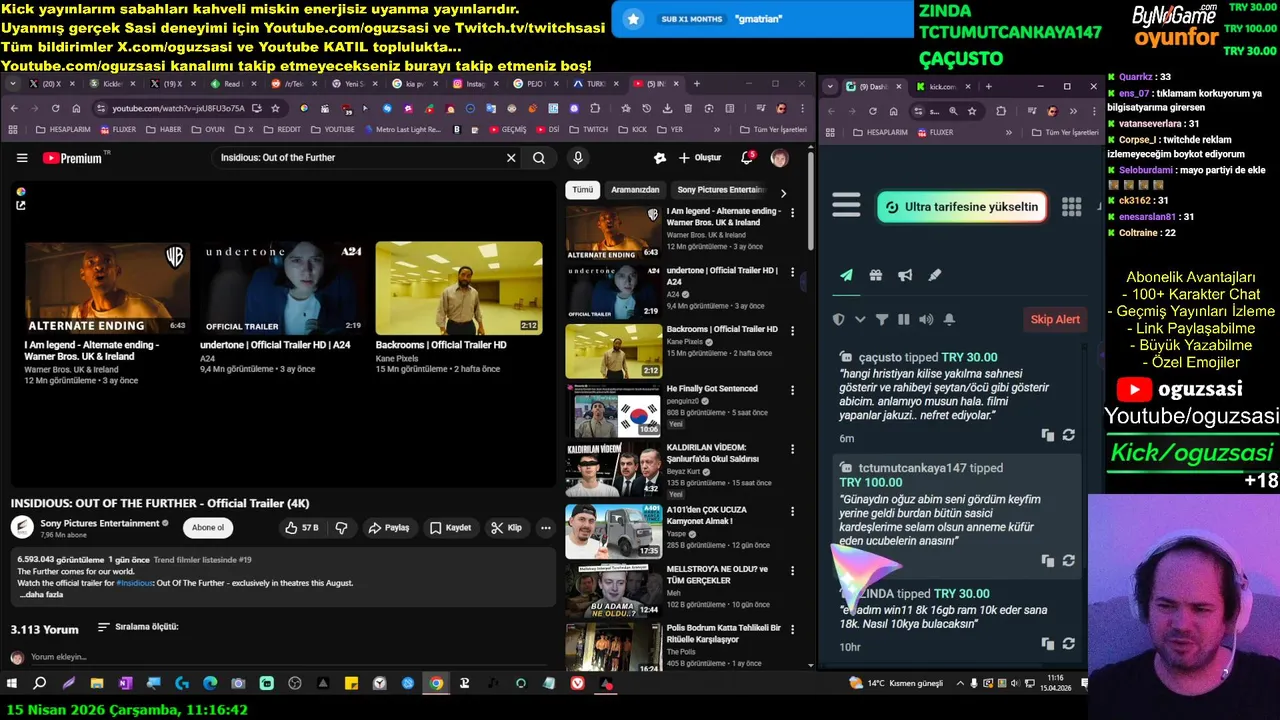
Task: Open options for Backrooms sidebar video
Action: pos(793,330)
